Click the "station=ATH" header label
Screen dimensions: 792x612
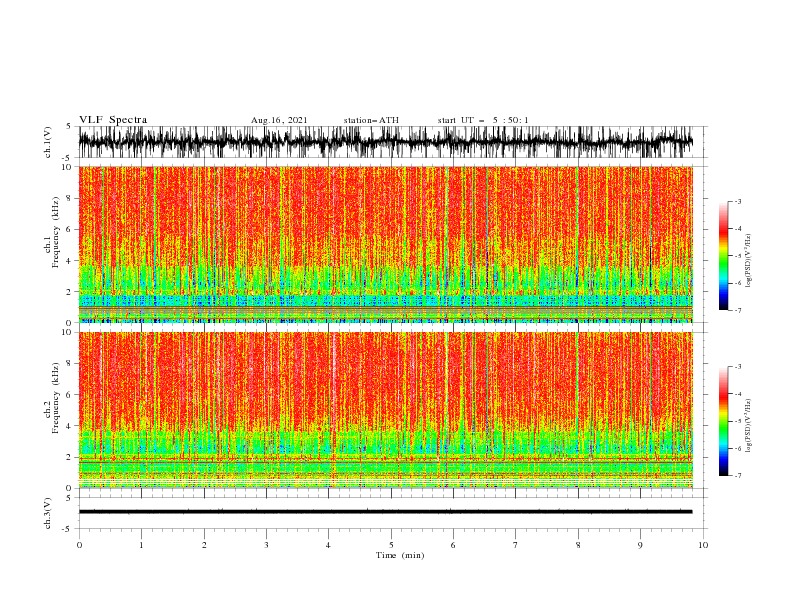371,120
